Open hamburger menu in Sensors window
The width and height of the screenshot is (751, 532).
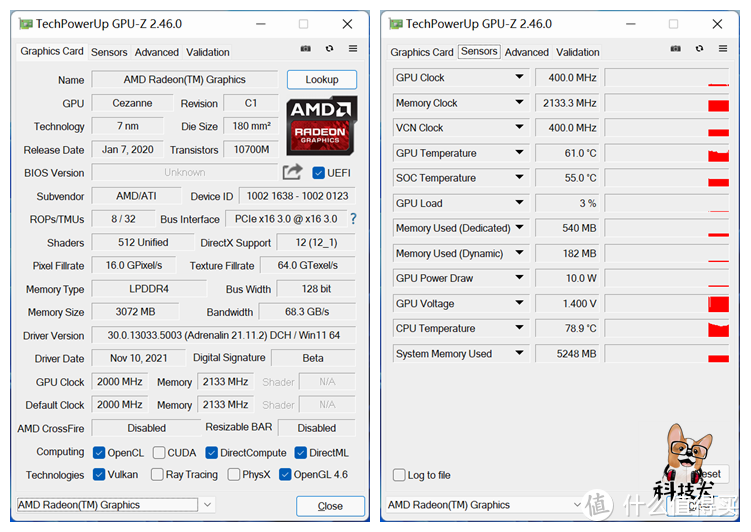(723, 48)
